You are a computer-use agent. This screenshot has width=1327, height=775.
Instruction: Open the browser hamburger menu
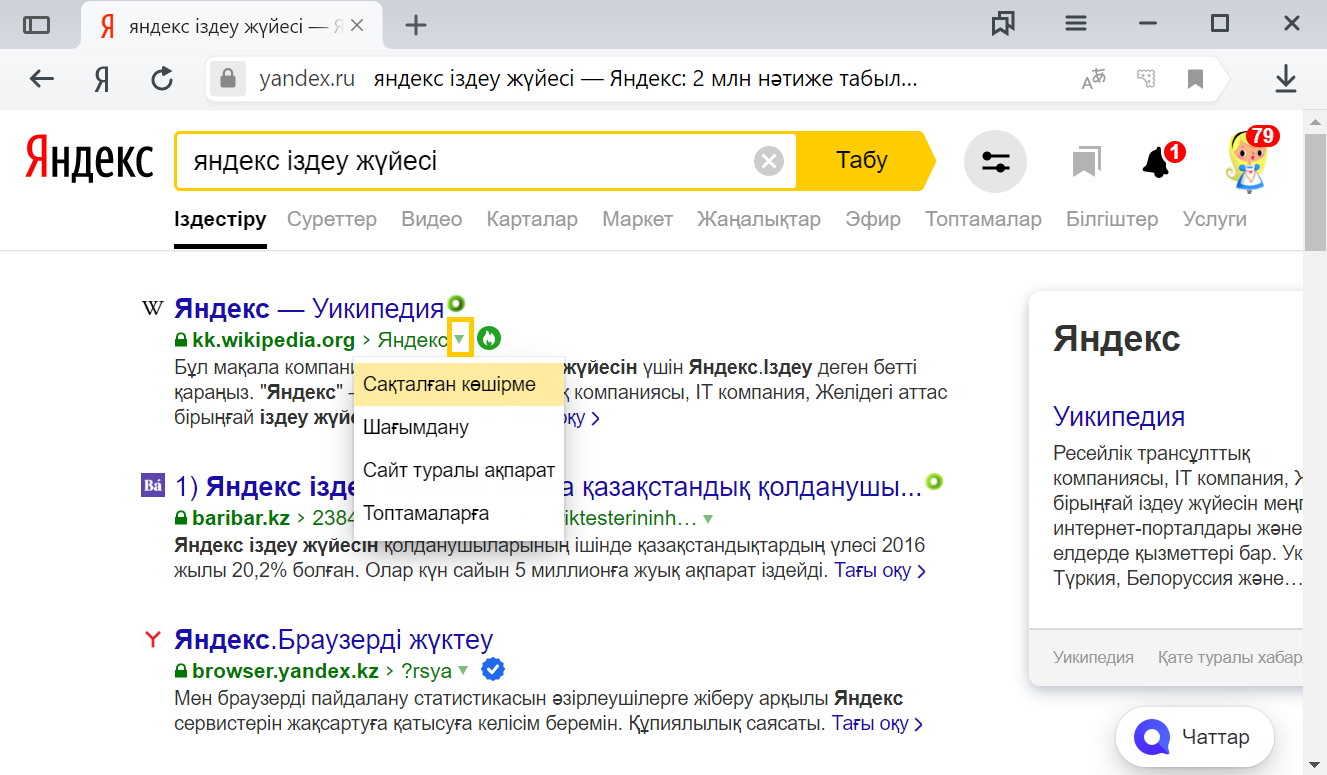(1075, 24)
